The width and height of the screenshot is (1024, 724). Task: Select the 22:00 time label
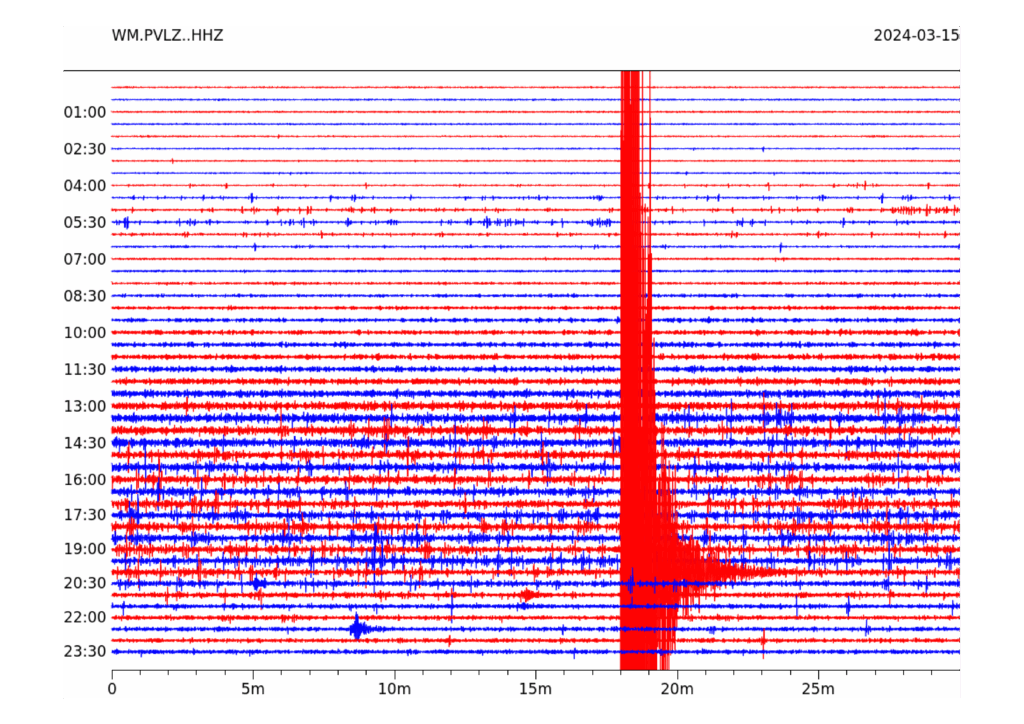click(x=85, y=617)
